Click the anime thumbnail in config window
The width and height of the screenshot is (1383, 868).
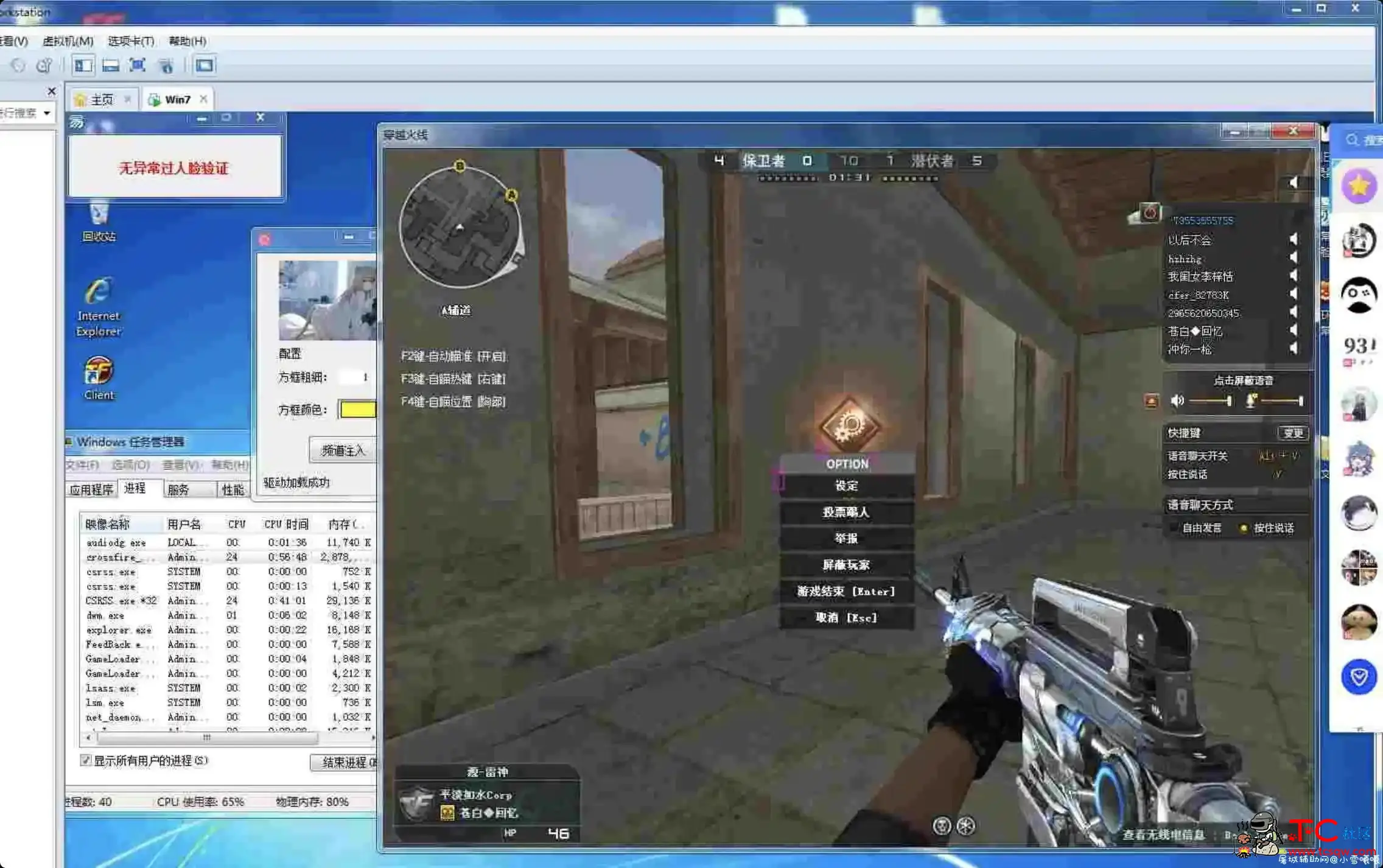pos(327,300)
